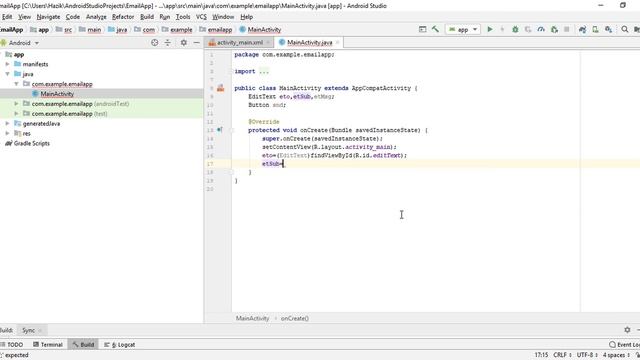Image resolution: width=640 pixels, height=360 pixels.
Task: Open the VCS menu
Action: (201, 17)
